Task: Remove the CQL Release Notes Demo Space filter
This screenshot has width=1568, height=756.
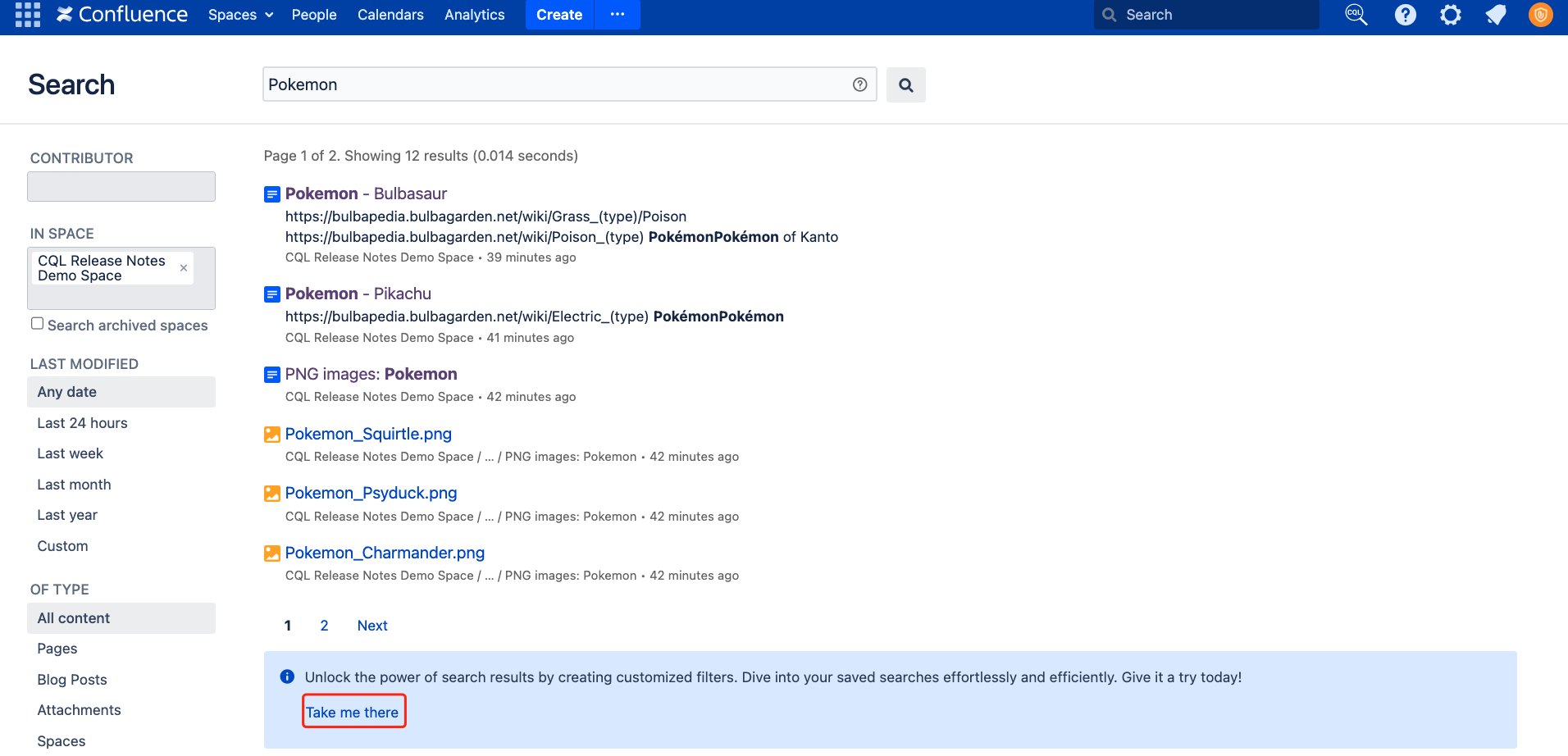Action: pos(184,268)
